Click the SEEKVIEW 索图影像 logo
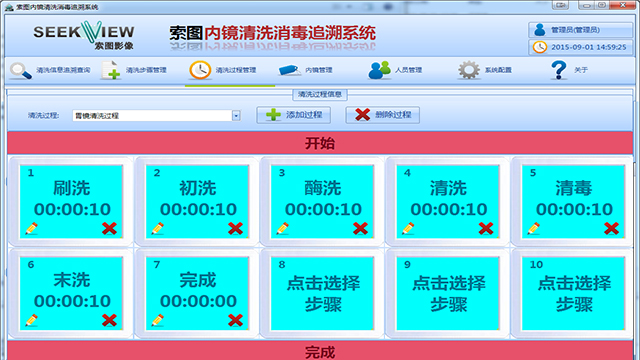The width and height of the screenshot is (640, 360). click(84, 36)
